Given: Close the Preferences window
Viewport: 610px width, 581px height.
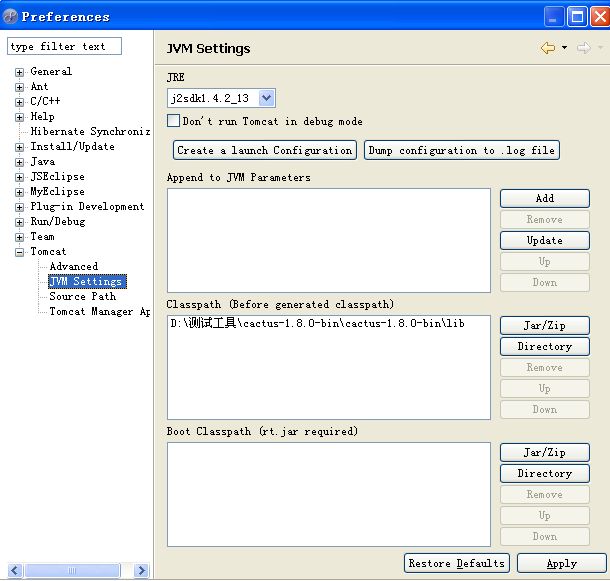Looking at the screenshot, I should [600, 16].
